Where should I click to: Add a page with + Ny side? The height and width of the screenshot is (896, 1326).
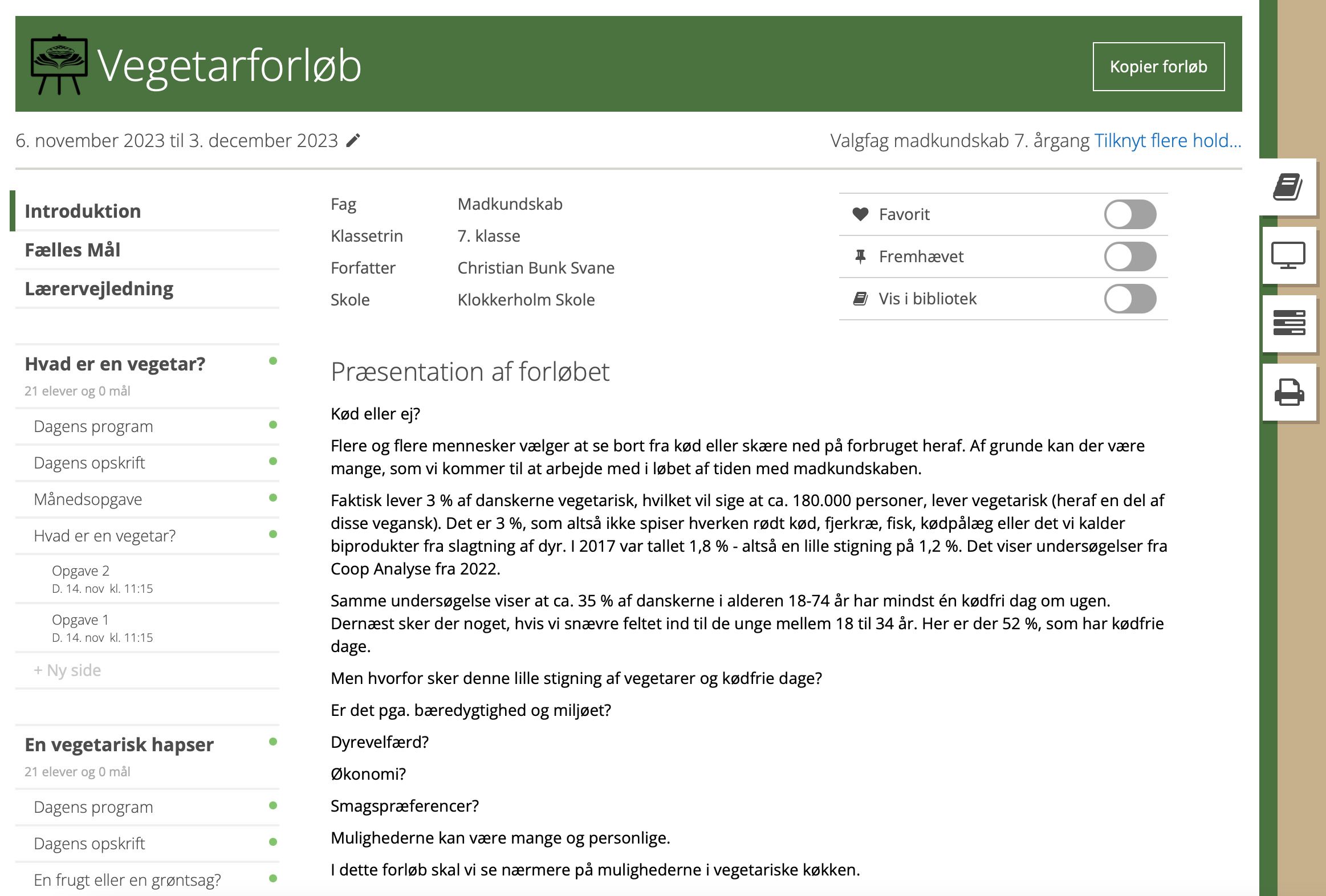coord(67,670)
